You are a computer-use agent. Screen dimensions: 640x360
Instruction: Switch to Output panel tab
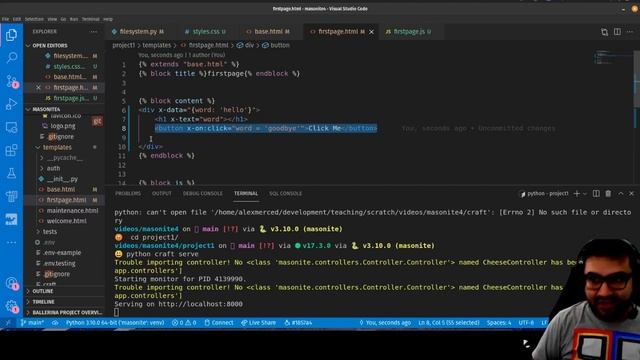162,193
